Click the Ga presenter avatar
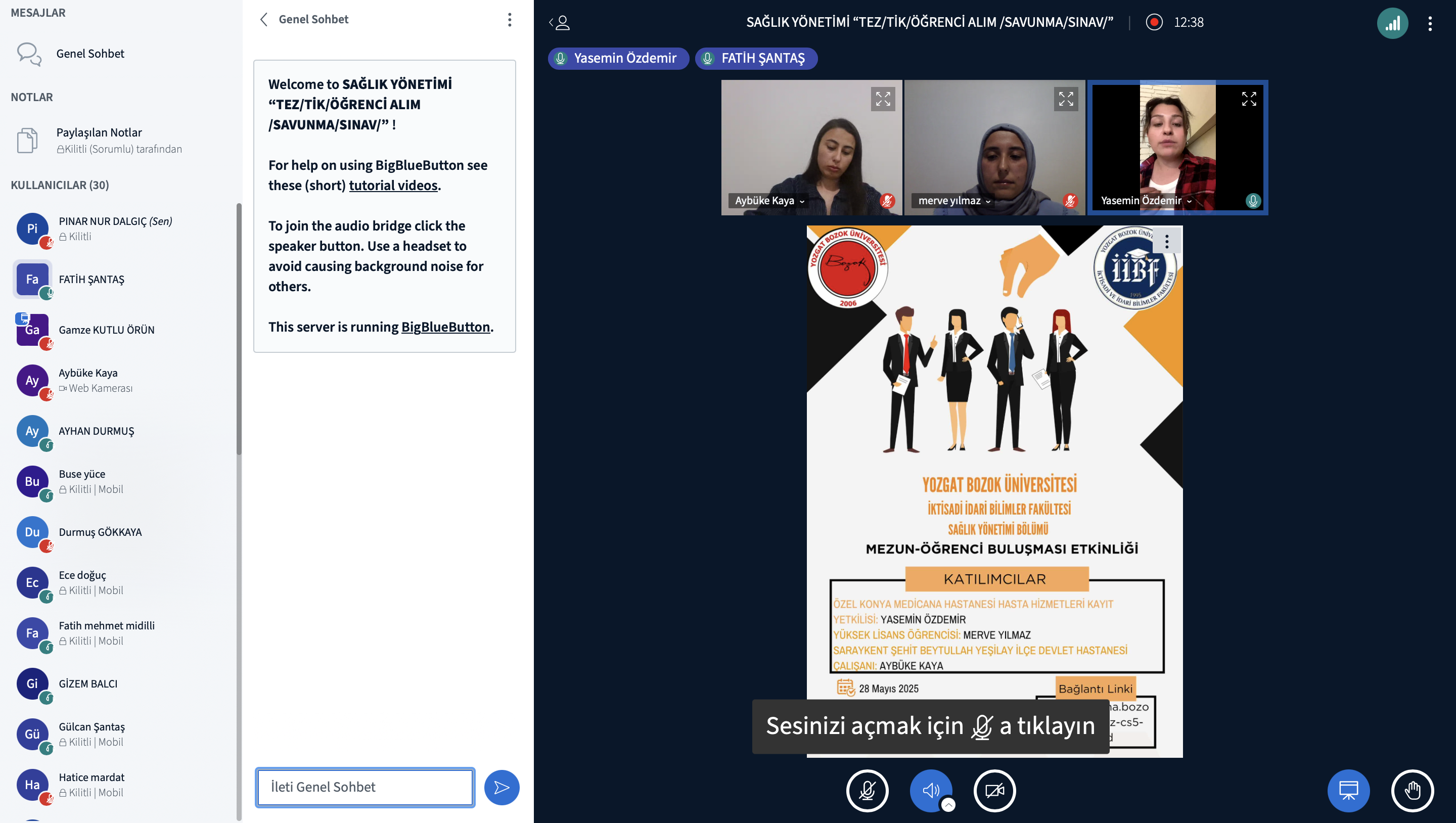 (x=32, y=330)
